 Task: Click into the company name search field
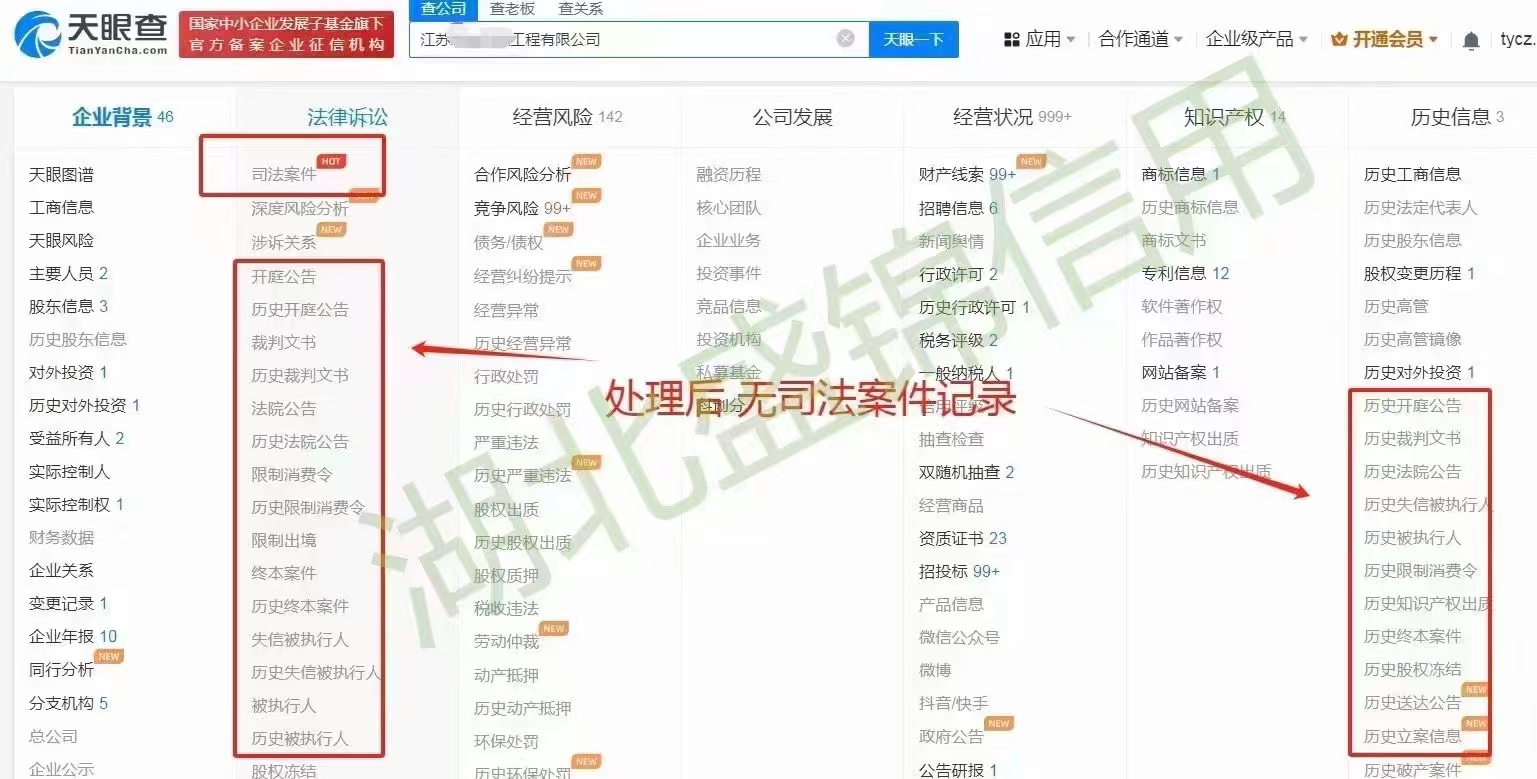620,39
